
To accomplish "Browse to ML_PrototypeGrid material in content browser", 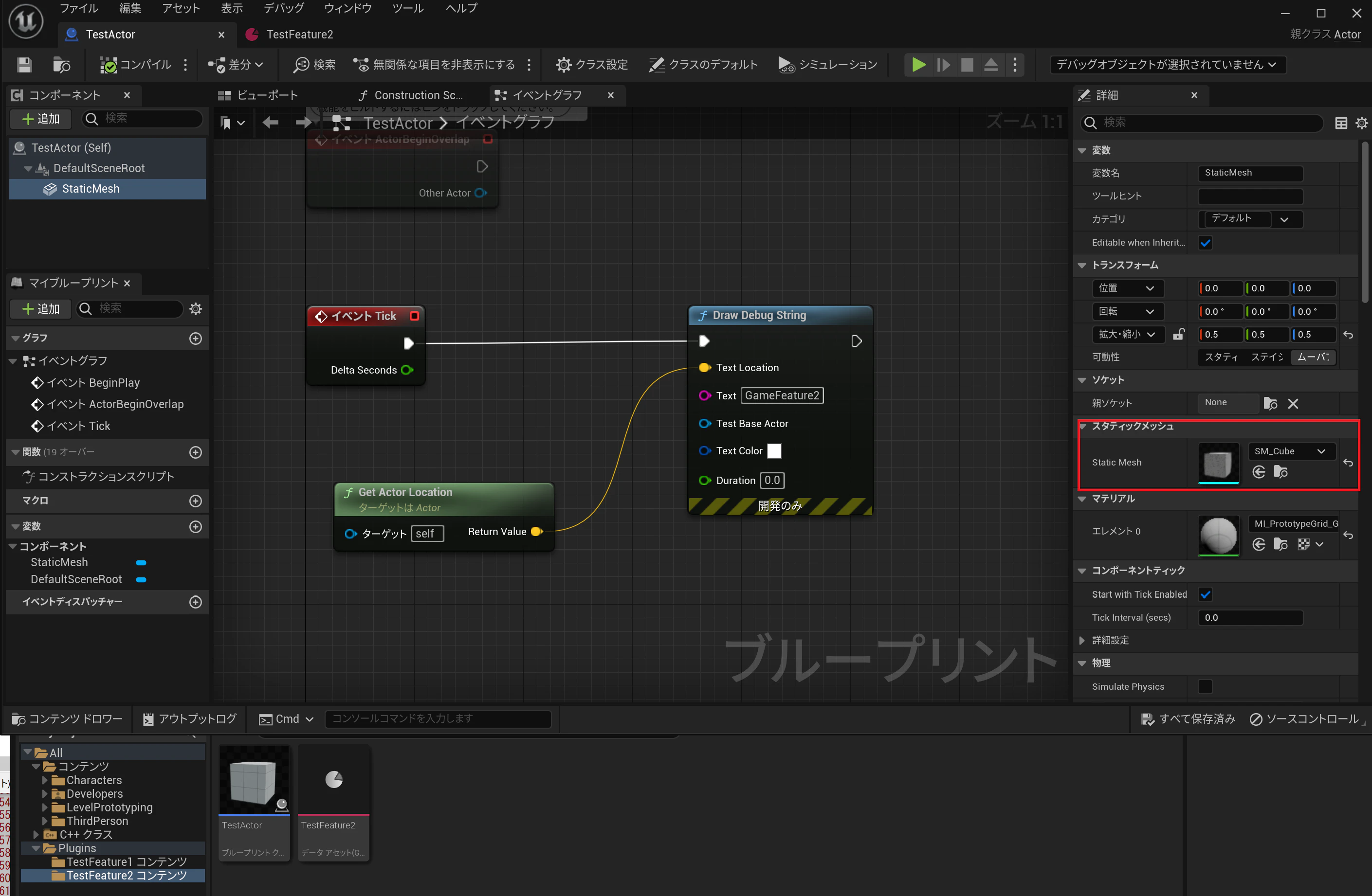I will tap(1281, 544).
